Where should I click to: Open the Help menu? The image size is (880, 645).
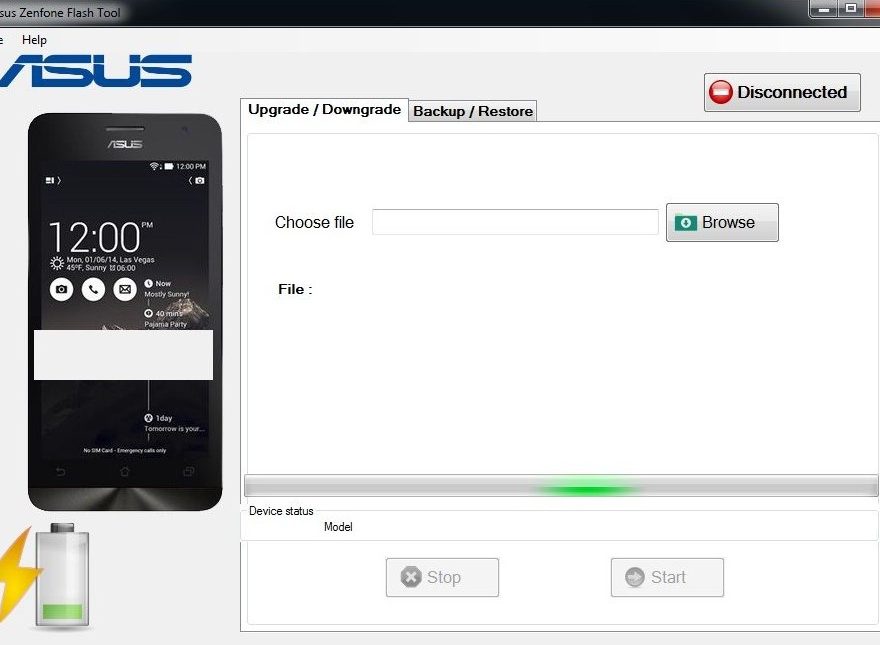34,40
